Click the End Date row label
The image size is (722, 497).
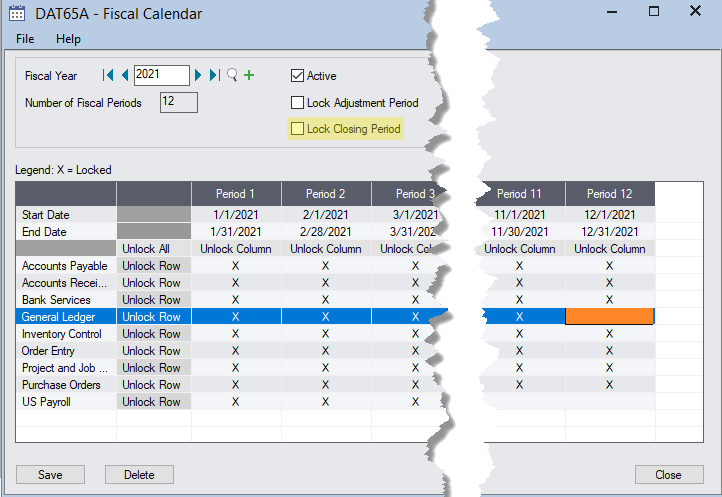tap(65, 232)
